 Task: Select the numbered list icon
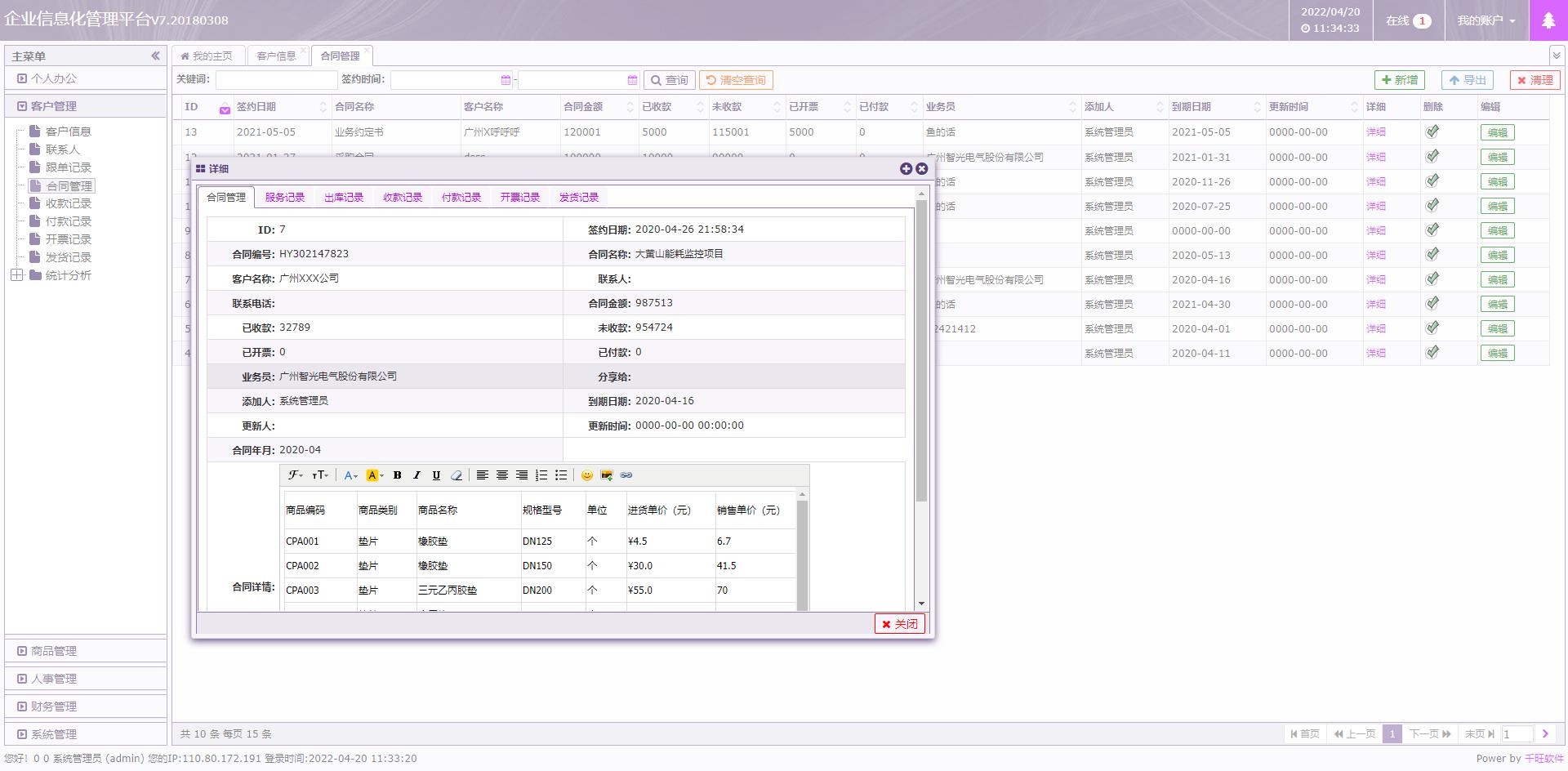(x=541, y=475)
